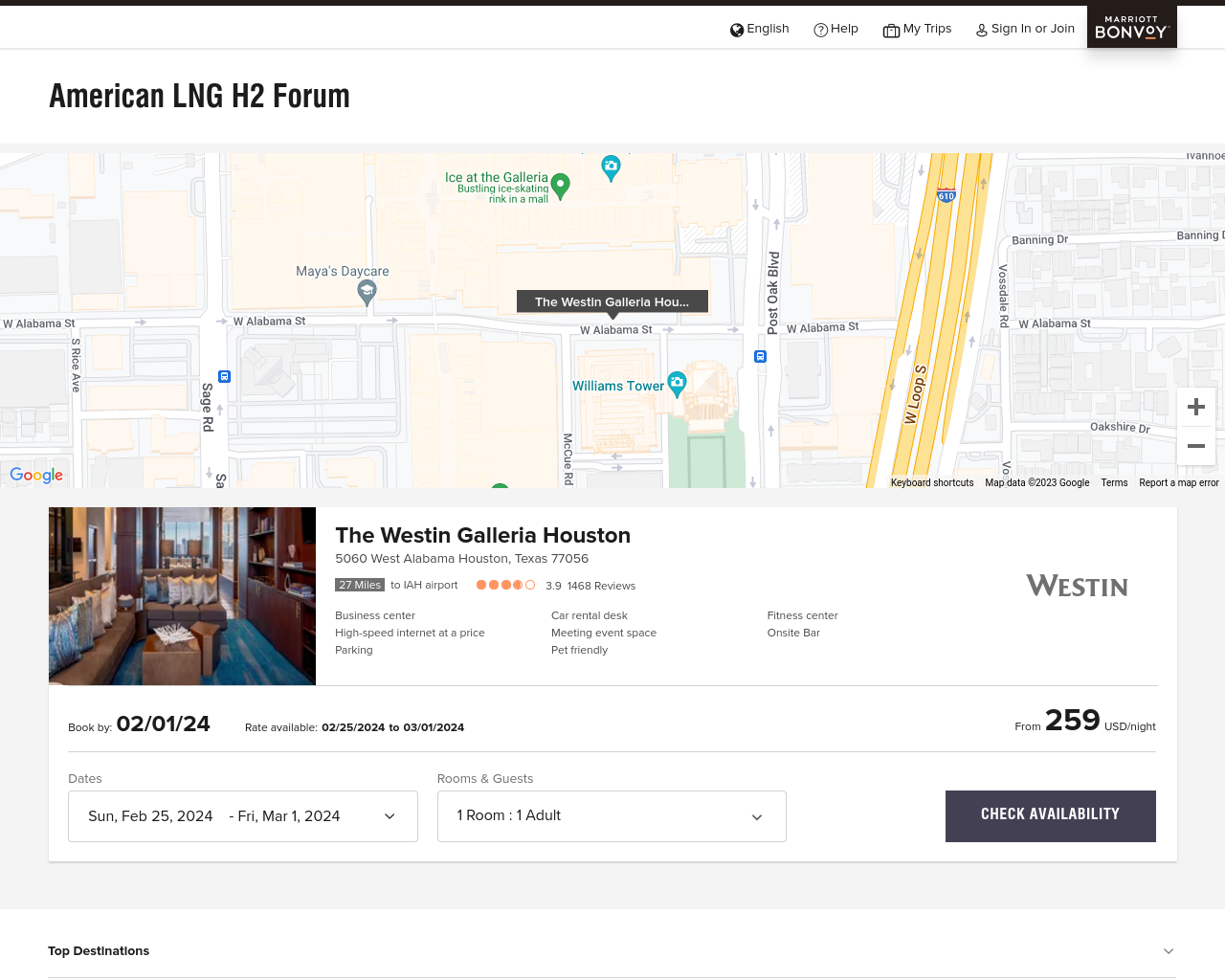Open Help link
Image resolution: width=1225 pixels, height=980 pixels.
pyautogui.click(x=844, y=29)
